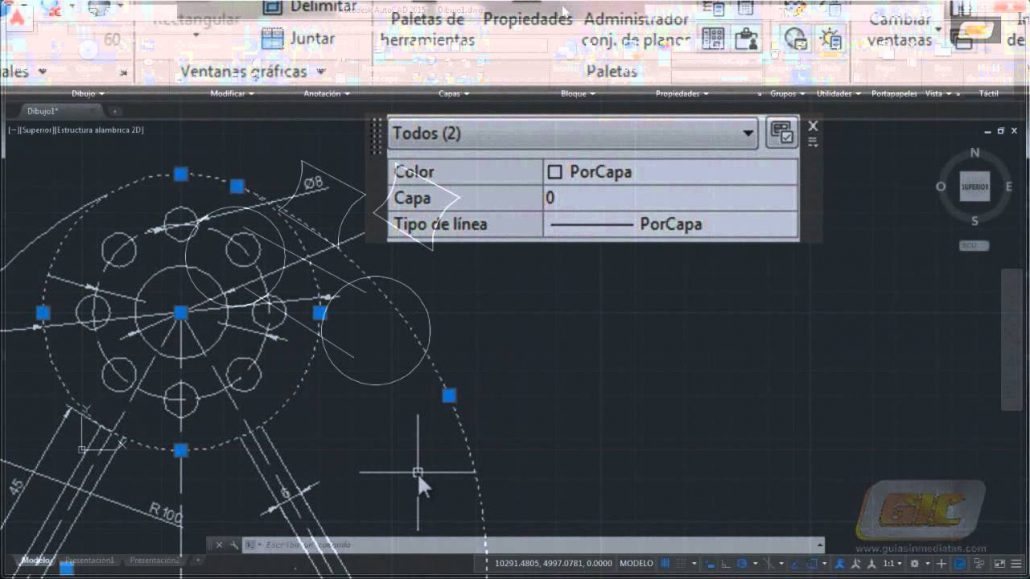
Task: Expand the Todos (2) selection dropdown
Action: coord(748,133)
